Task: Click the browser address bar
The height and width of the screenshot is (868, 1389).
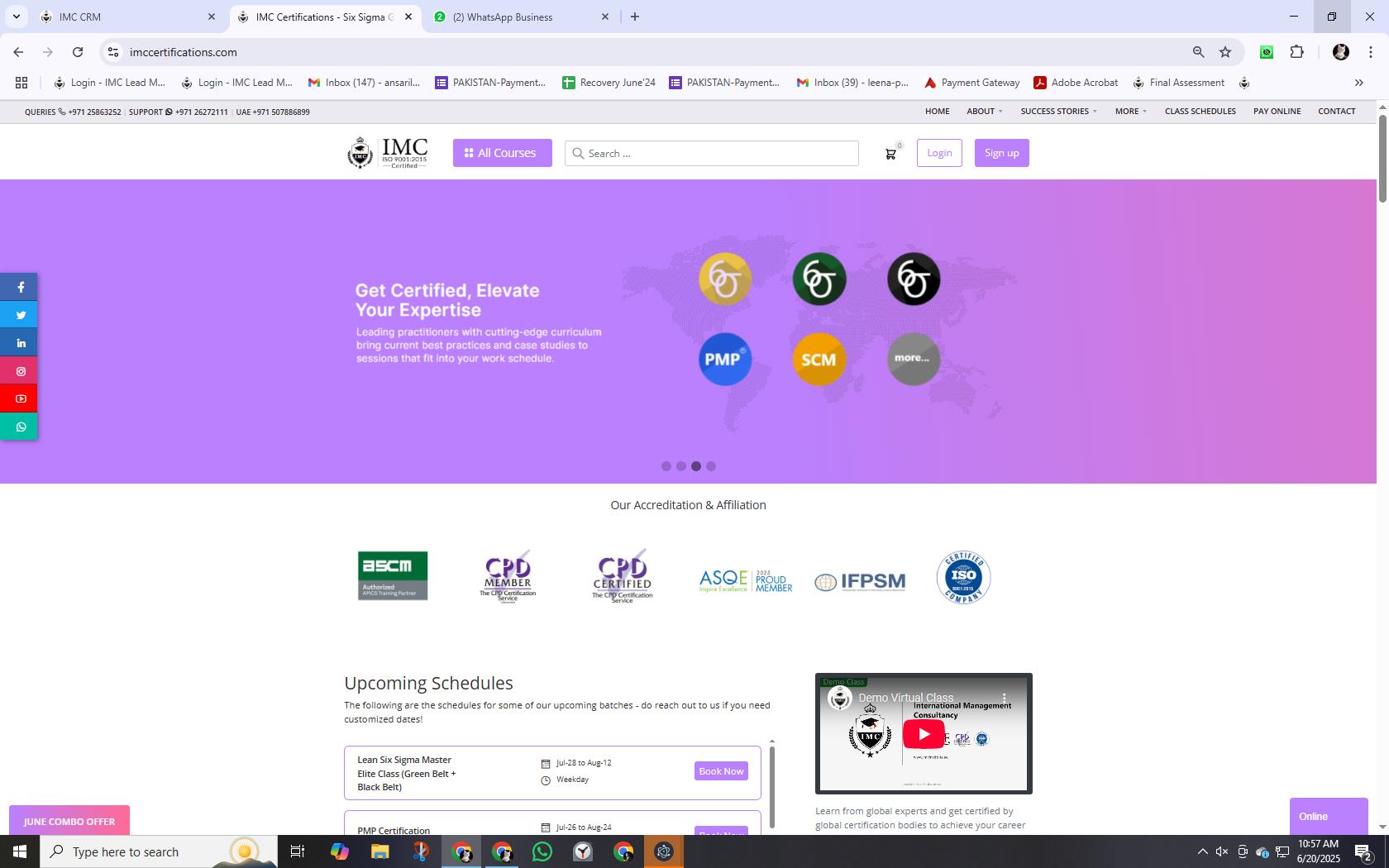Action: pos(645,52)
